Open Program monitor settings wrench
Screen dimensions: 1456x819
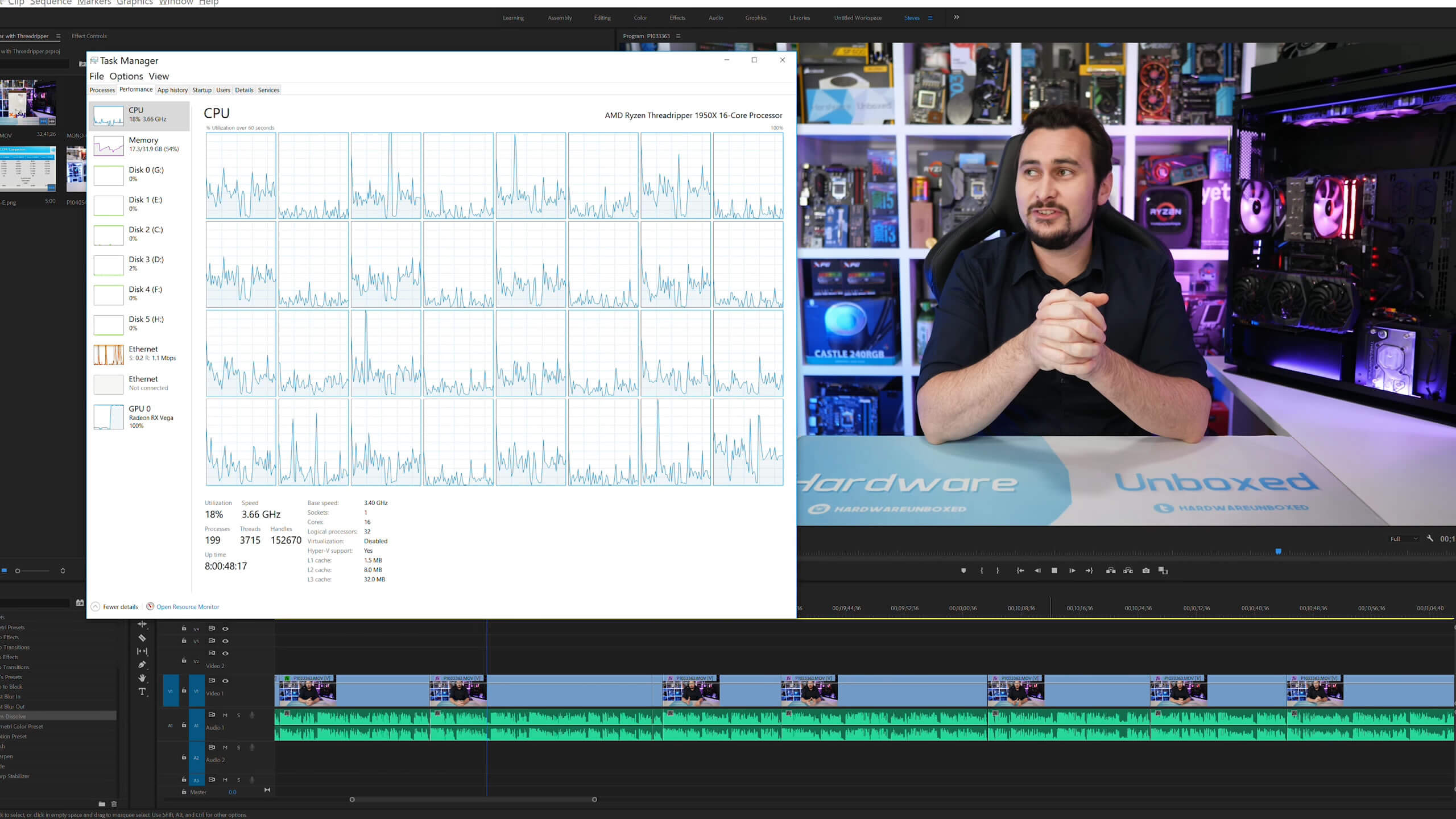click(x=1430, y=538)
